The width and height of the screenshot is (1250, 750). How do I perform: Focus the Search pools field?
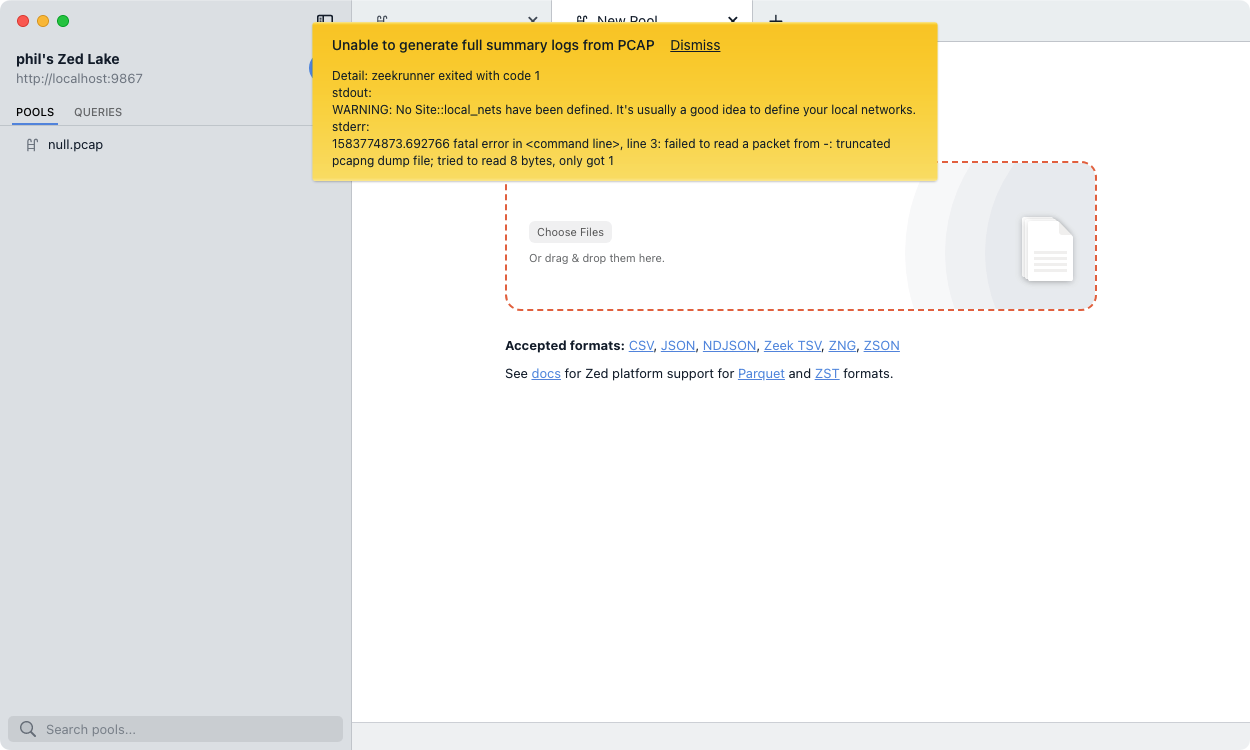click(x=175, y=729)
